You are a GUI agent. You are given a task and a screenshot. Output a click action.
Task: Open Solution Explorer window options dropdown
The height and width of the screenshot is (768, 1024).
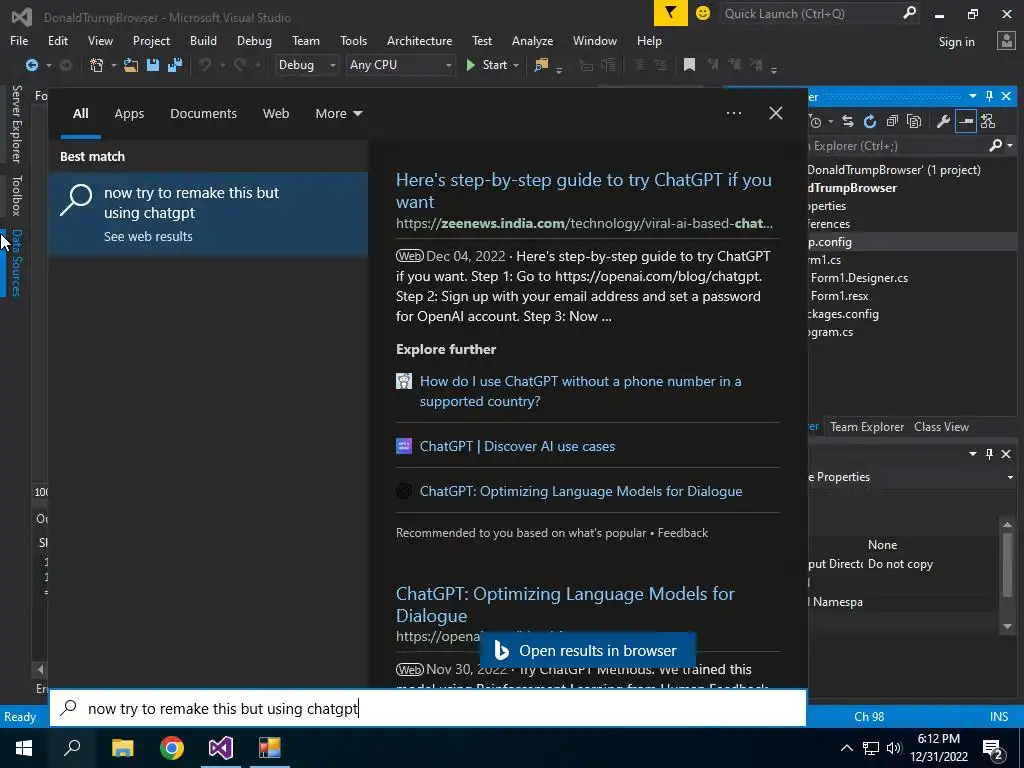click(972, 97)
